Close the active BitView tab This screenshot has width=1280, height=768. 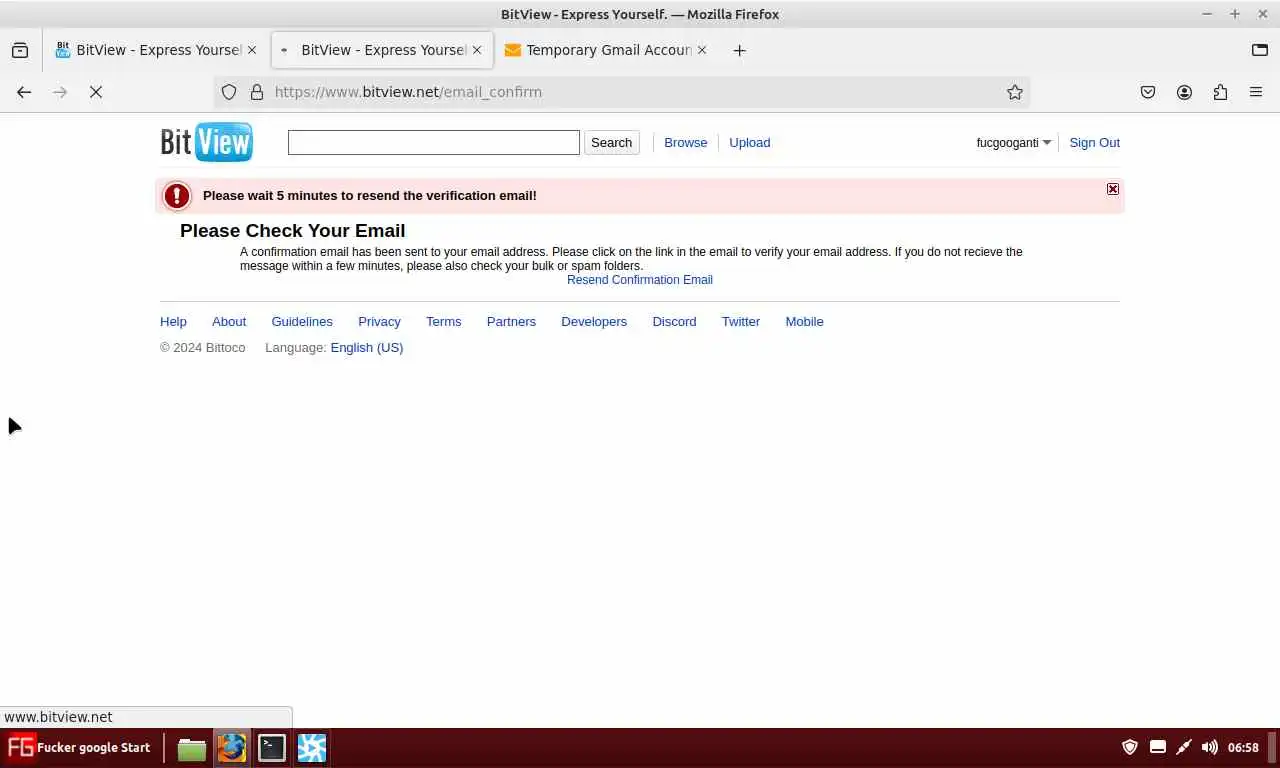click(x=477, y=50)
